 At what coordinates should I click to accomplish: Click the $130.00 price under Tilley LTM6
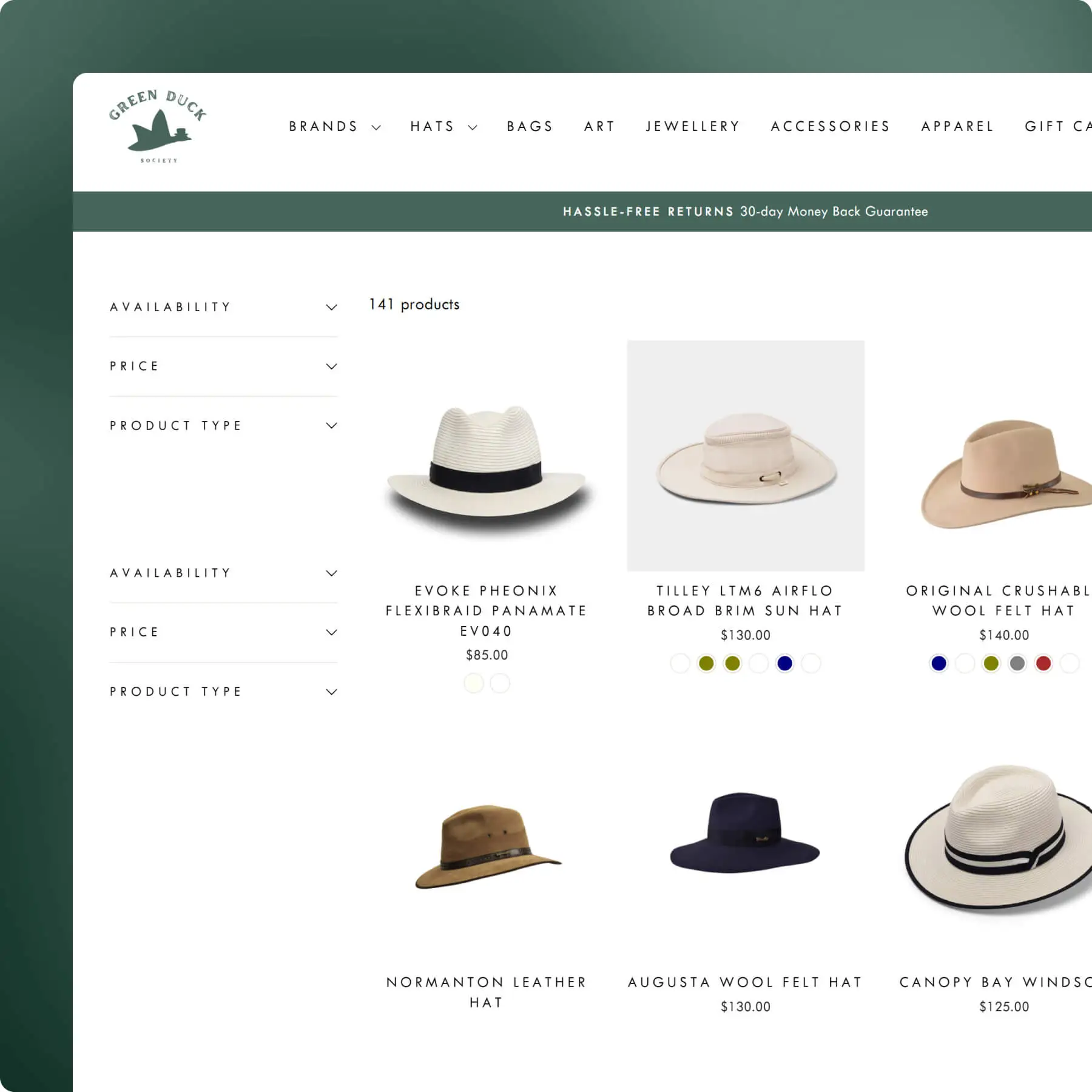point(746,635)
